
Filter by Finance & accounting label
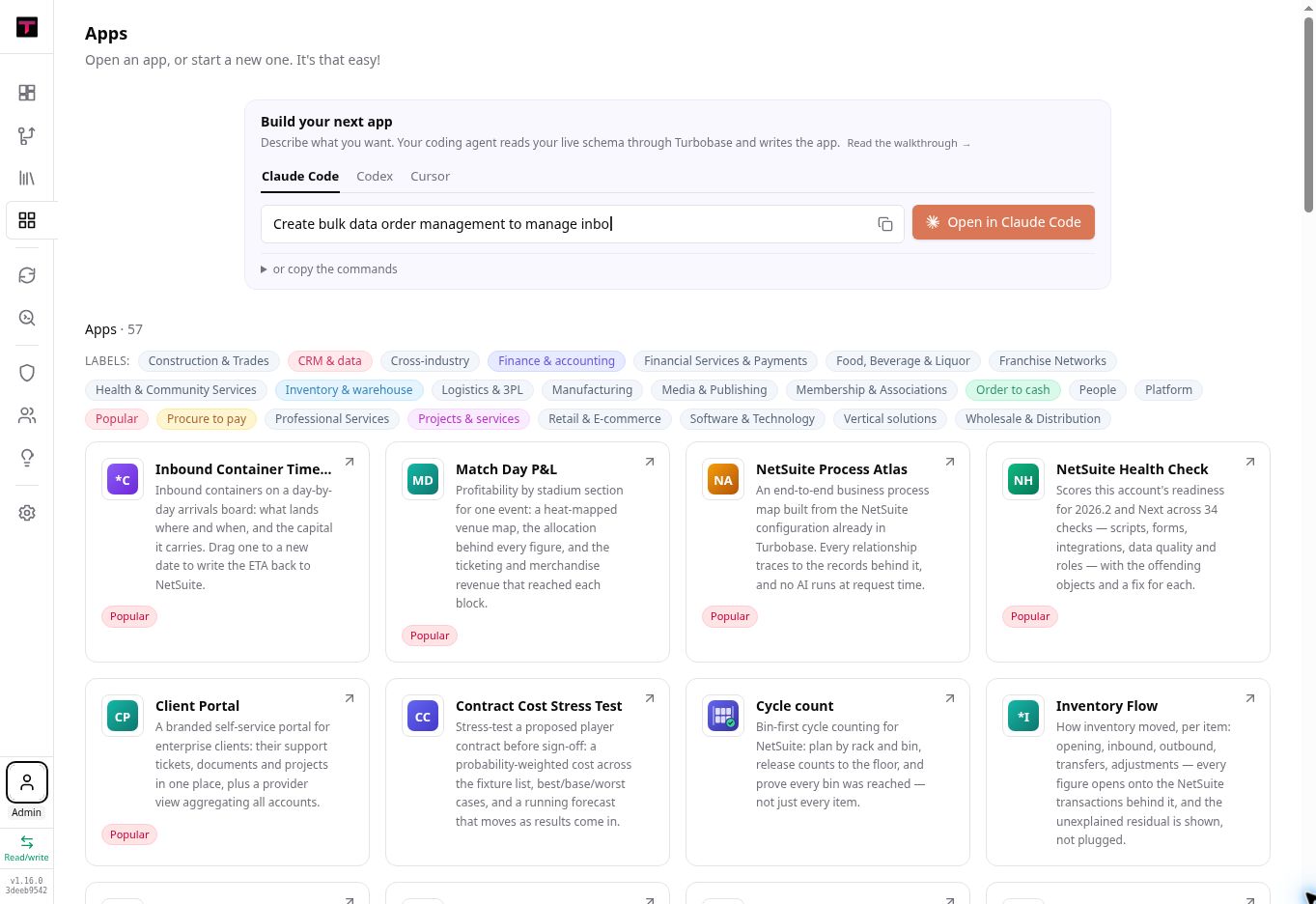click(x=556, y=361)
